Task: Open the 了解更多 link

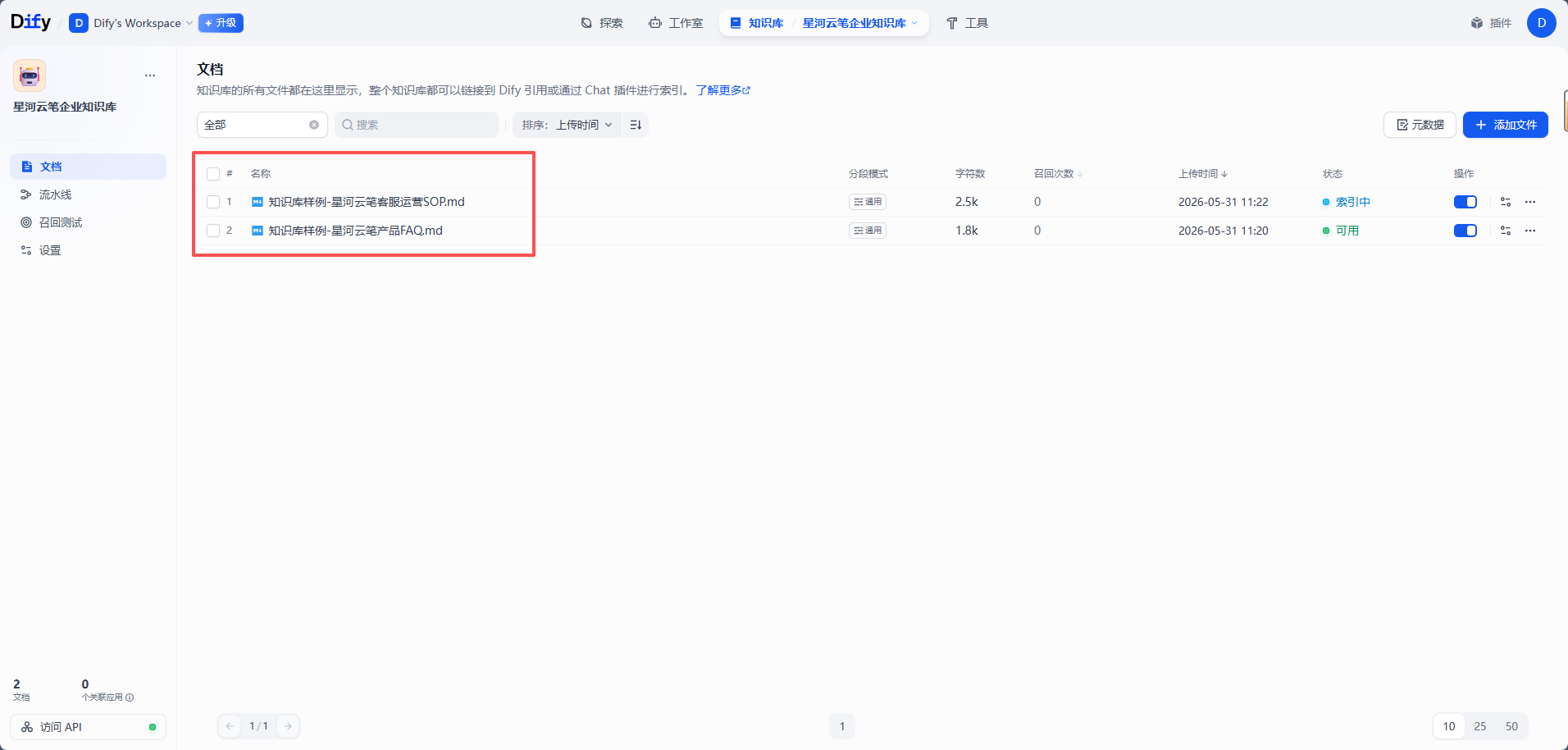Action: tap(722, 90)
